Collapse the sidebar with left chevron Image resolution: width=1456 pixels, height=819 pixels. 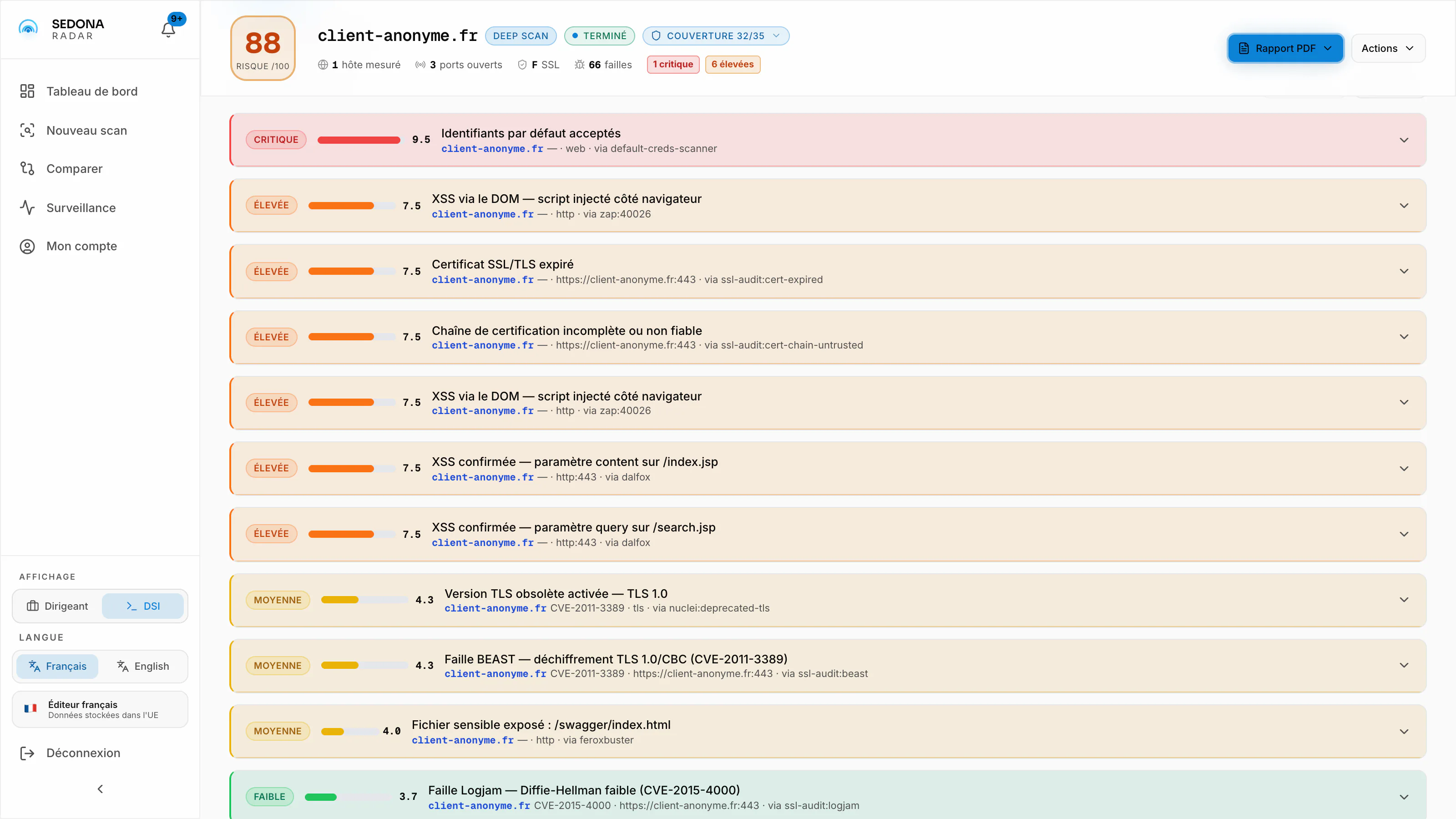[100, 789]
